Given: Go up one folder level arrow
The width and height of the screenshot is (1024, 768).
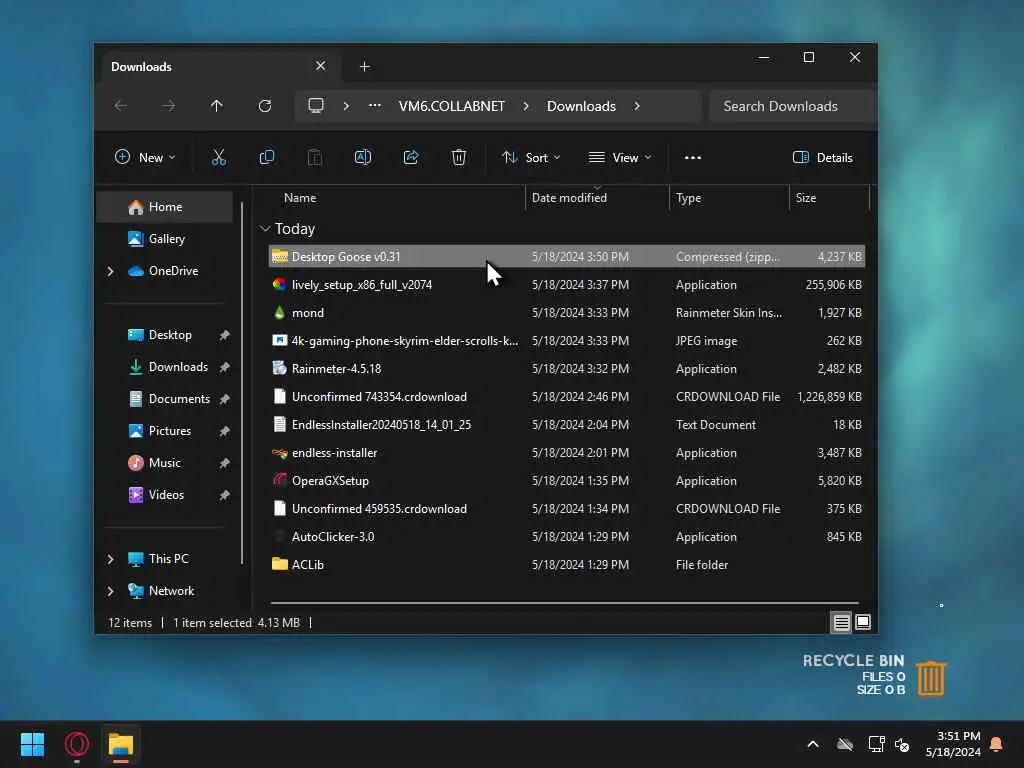Looking at the screenshot, I should click(x=217, y=106).
